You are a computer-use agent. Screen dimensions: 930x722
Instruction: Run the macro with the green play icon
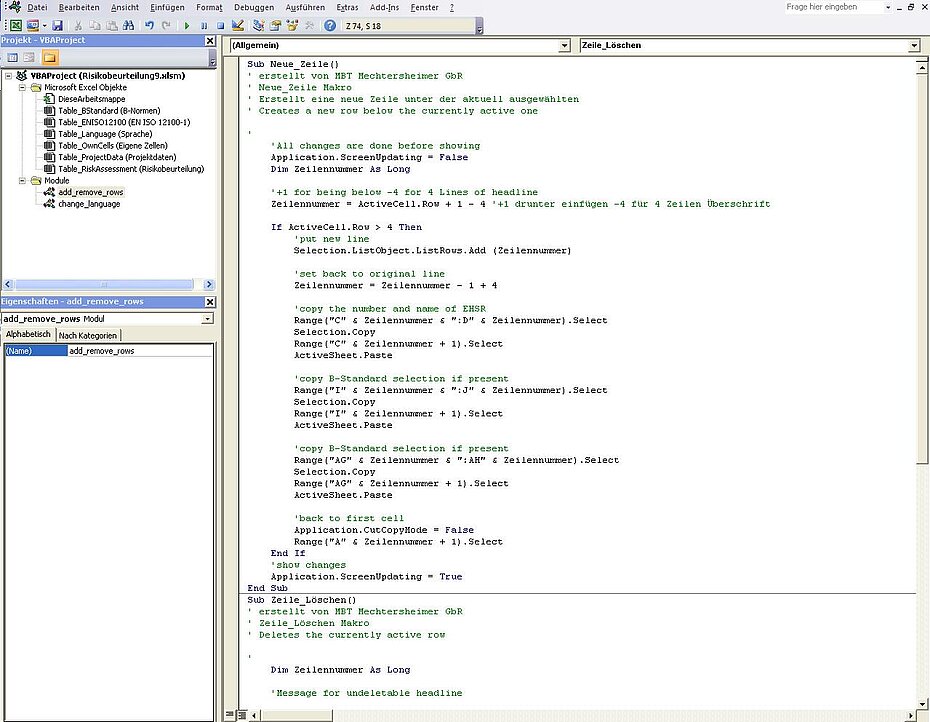point(187,26)
